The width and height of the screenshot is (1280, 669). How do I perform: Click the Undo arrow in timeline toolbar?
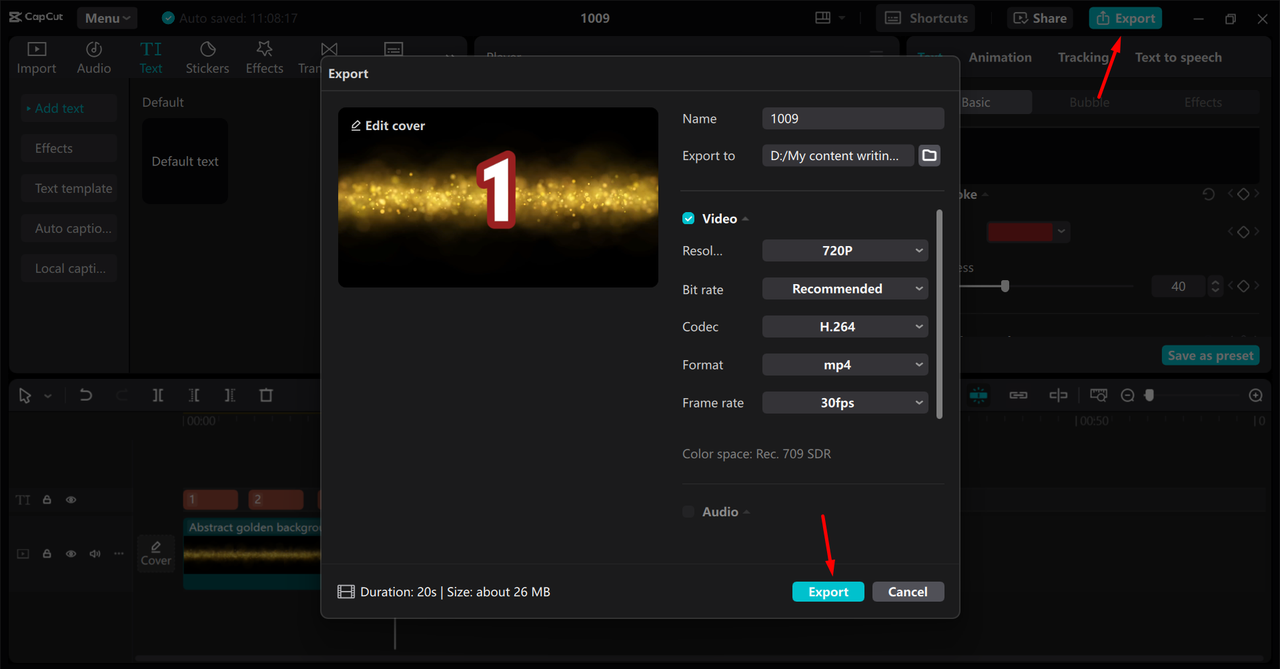point(86,395)
